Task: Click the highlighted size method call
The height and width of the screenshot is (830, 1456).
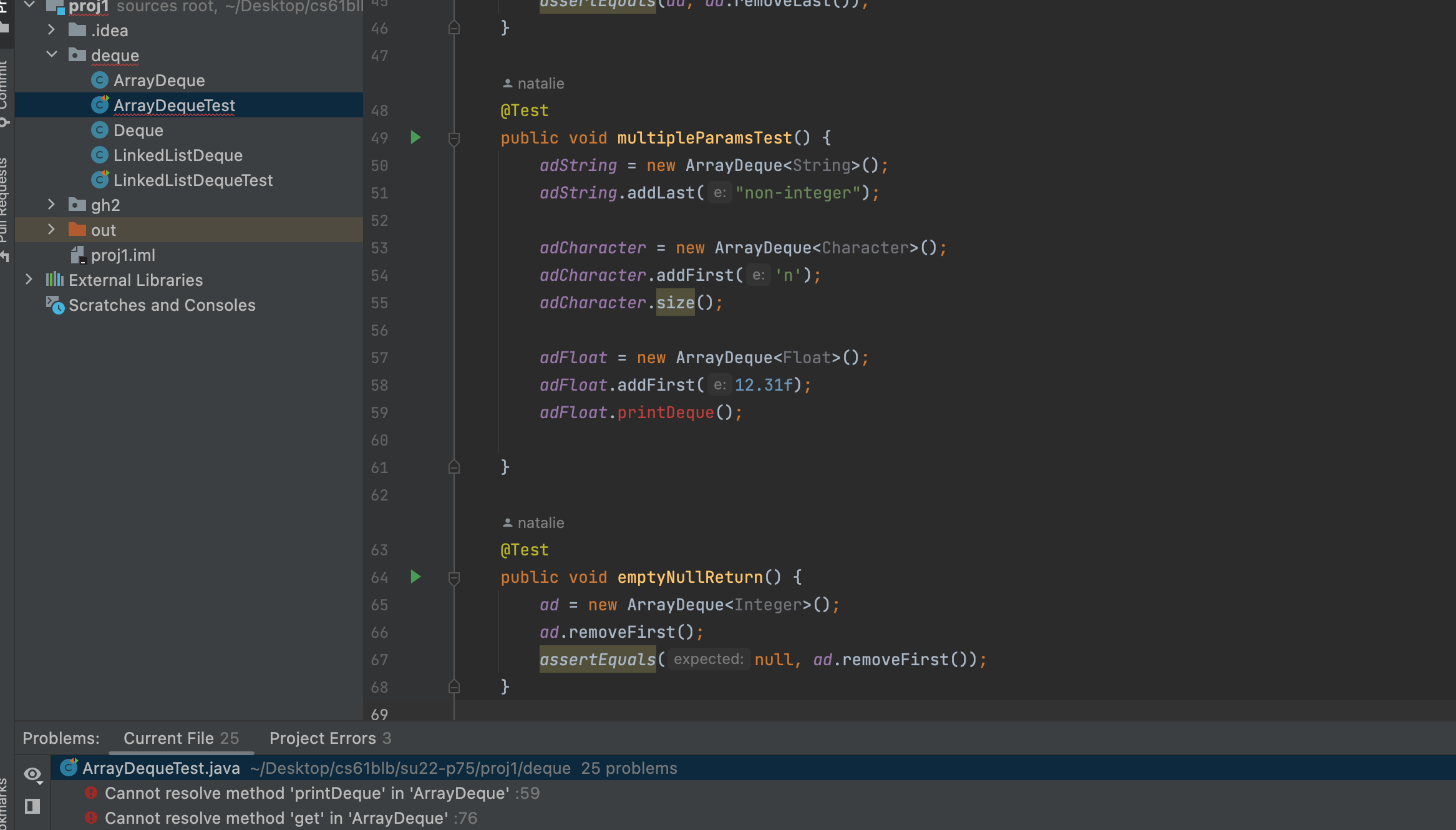Action: click(675, 303)
